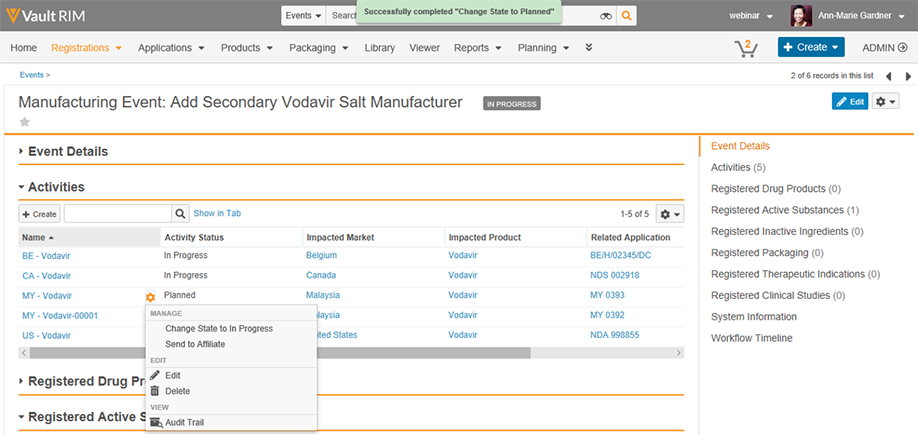Click the Activities search input field
This screenshot has height=434, width=918.
click(x=117, y=213)
